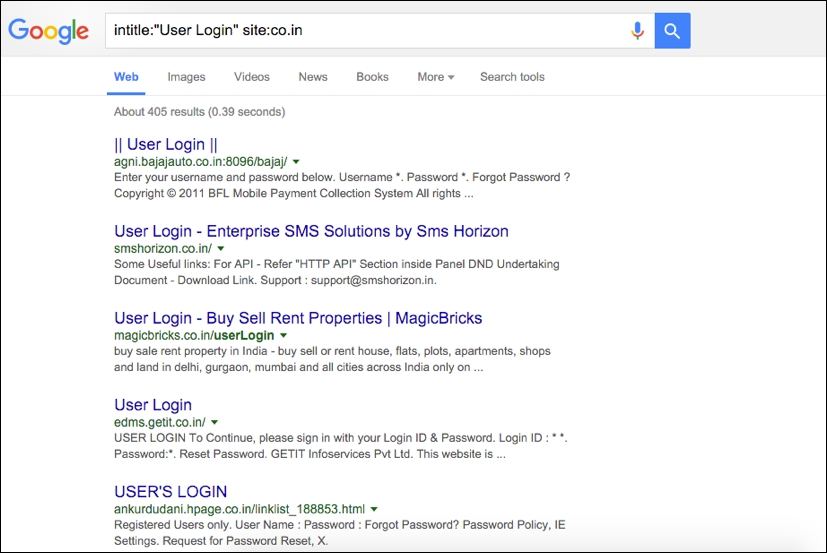This screenshot has height=553, width=827.
Task: Click the ankurdudani.hpage.co.in/linklist_188853.html URL text
Action: coord(239,509)
